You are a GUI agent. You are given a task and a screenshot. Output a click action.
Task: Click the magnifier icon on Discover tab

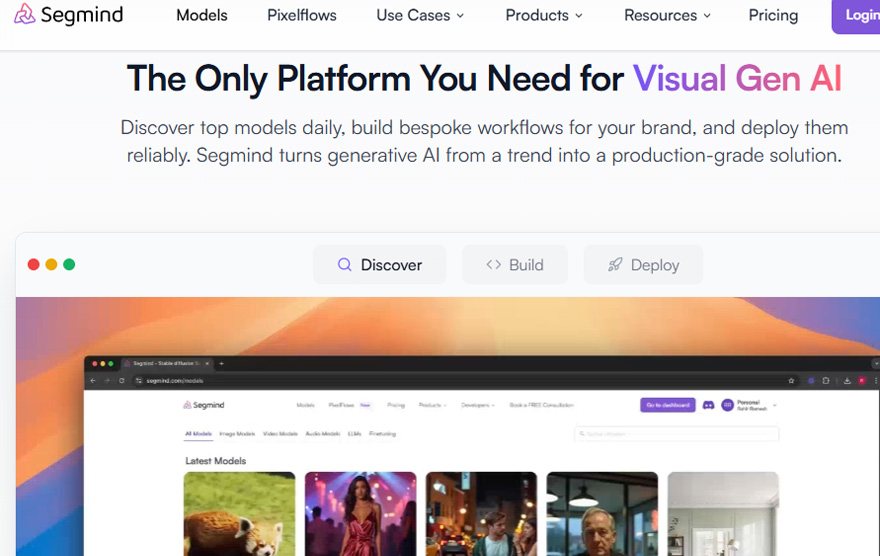tap(344, 264)
